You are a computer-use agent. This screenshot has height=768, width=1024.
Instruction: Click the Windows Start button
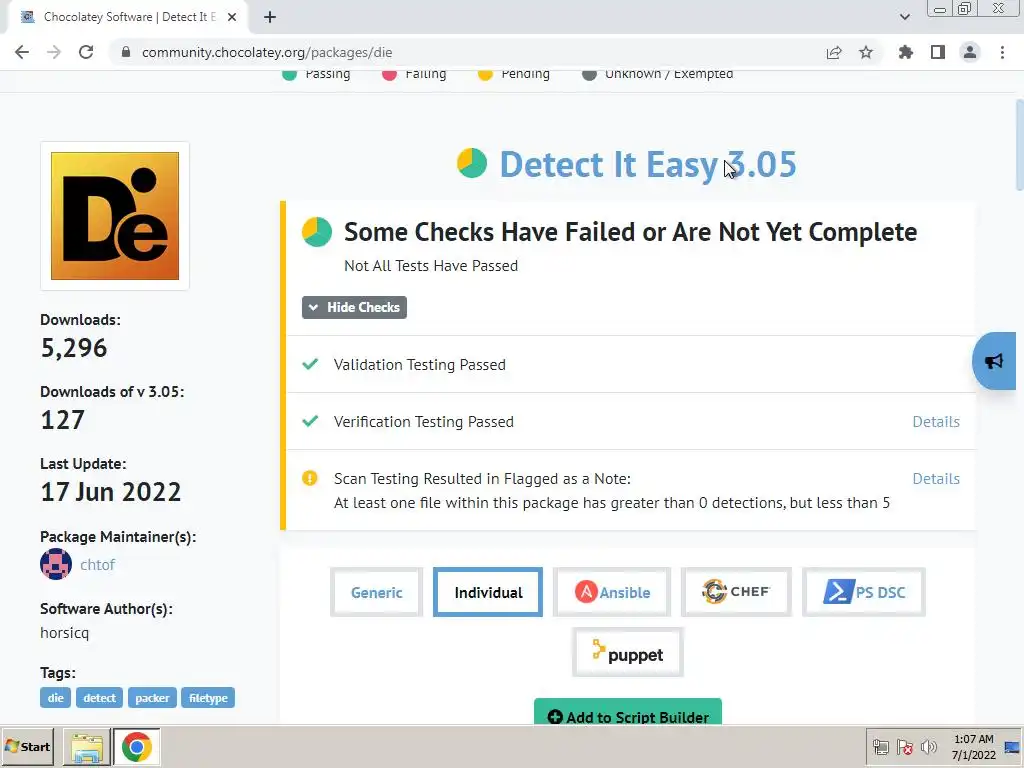pos(27,746)
